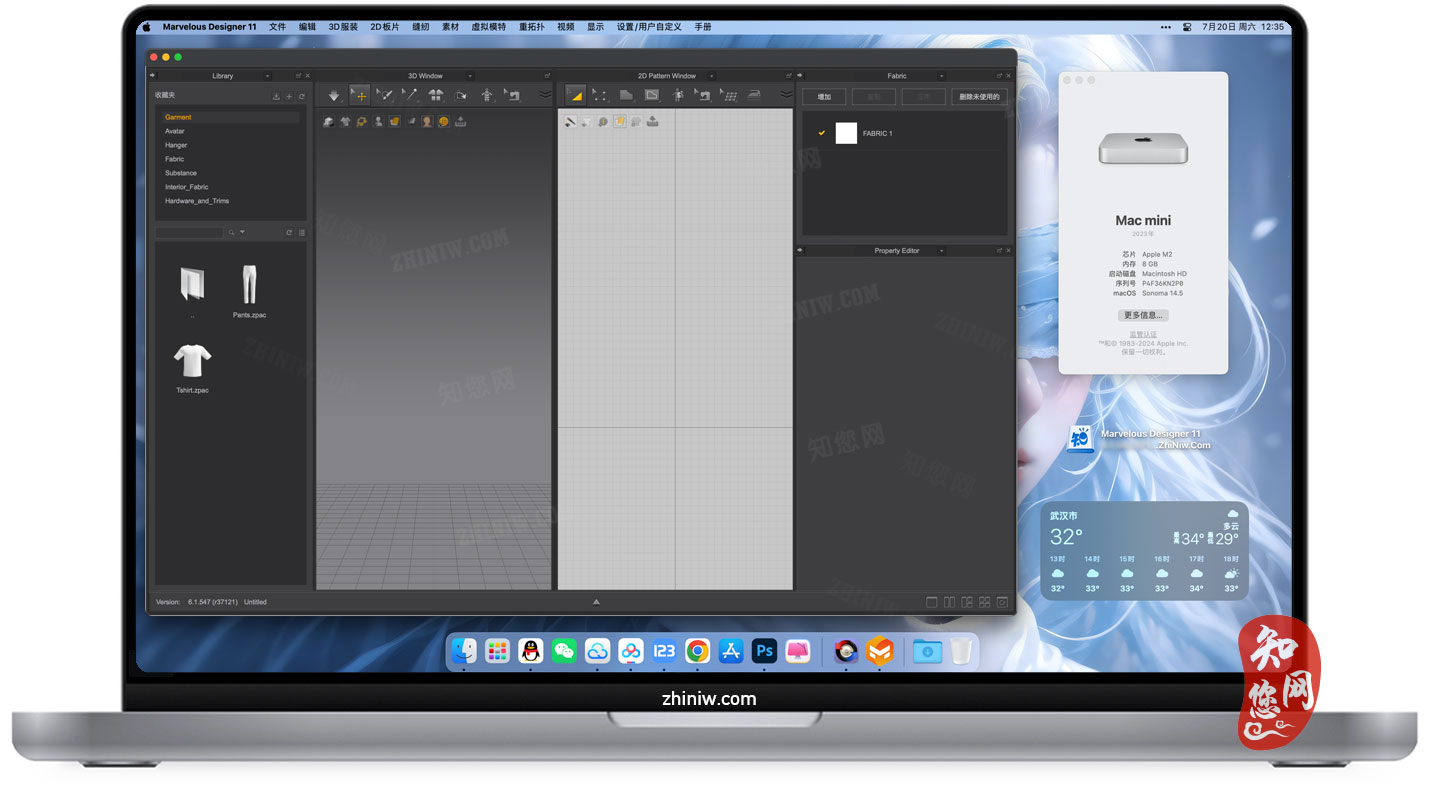Image resolution: width=1429 pixels, height=797 pixels.
Task: Click the 删除未使用的 button
Action: pos(979,97)
